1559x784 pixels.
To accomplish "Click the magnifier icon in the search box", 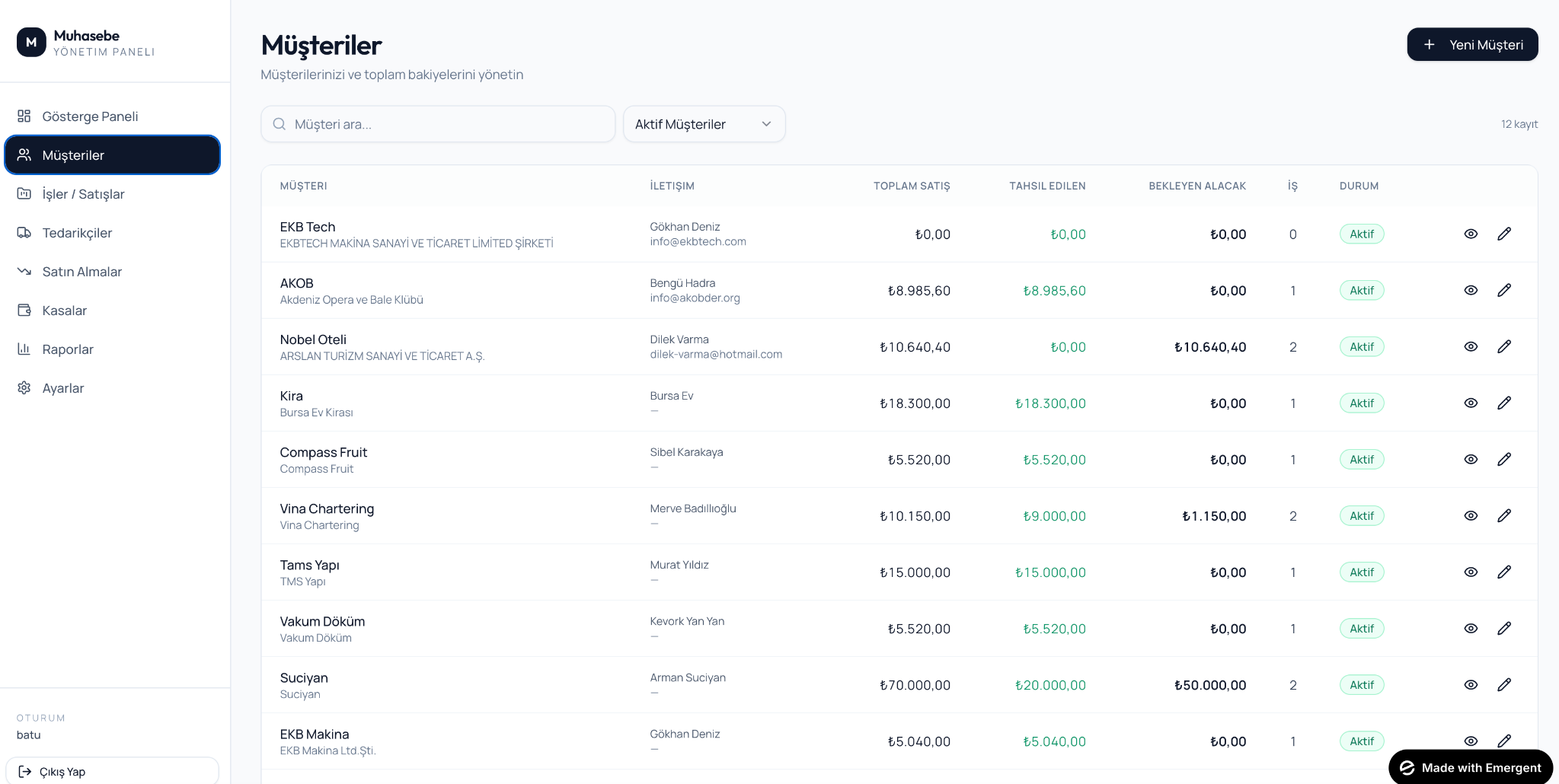I will click(x=280, y=124).
